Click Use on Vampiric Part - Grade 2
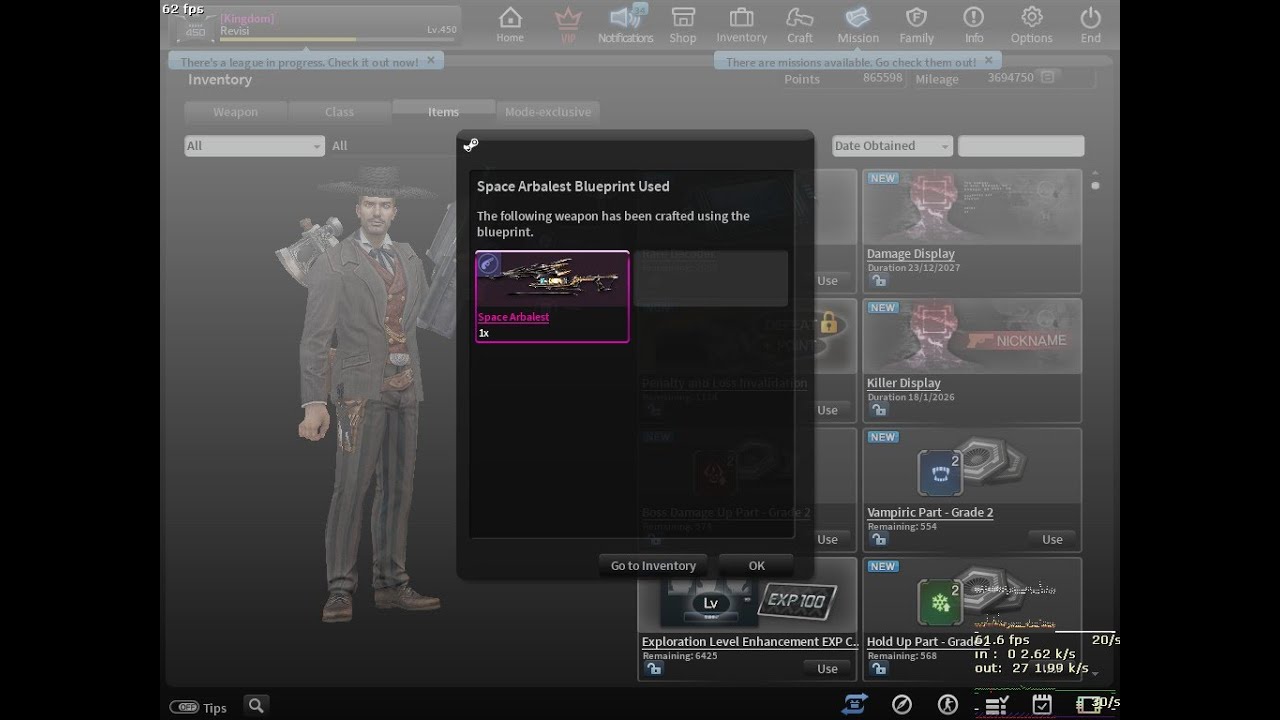 click(1052, 539)
